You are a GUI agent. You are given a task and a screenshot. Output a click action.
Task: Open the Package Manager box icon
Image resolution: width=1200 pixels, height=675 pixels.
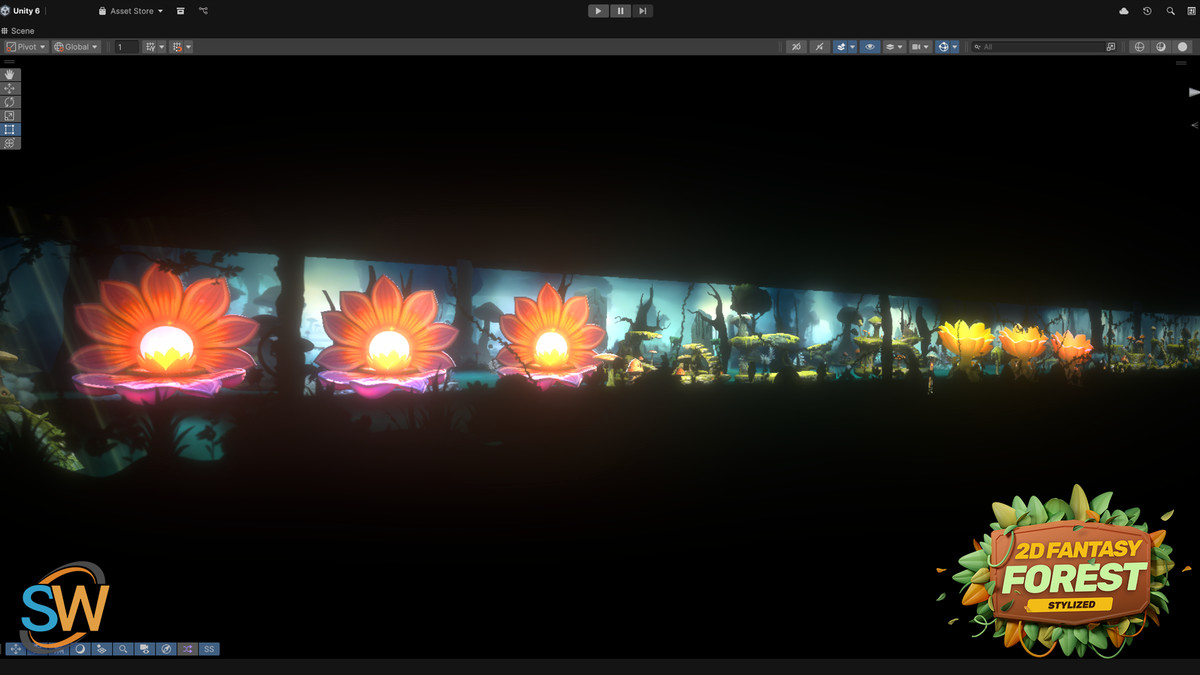[180, 11]
